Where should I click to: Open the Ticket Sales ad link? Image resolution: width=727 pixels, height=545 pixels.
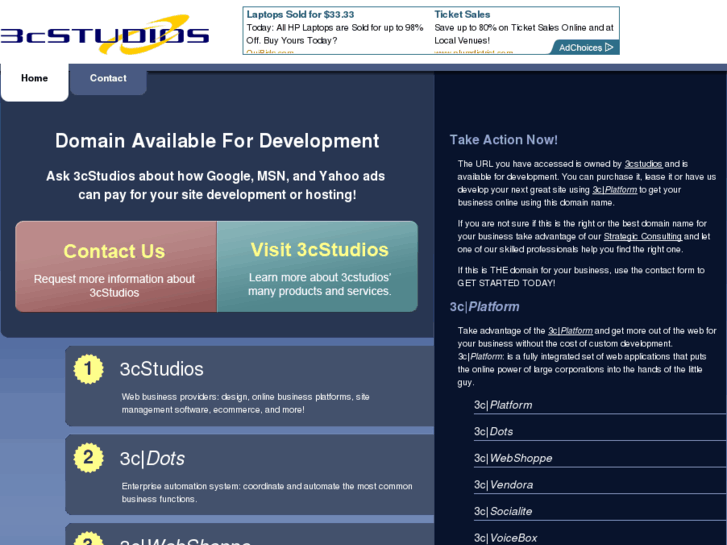click(x=462, y=14)
